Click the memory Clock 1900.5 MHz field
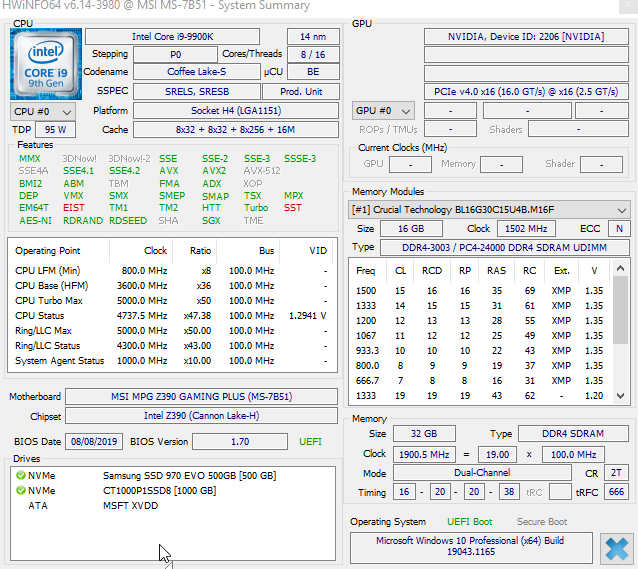The height and width of the screenshot is (569, 638). (x=424, y=455)
